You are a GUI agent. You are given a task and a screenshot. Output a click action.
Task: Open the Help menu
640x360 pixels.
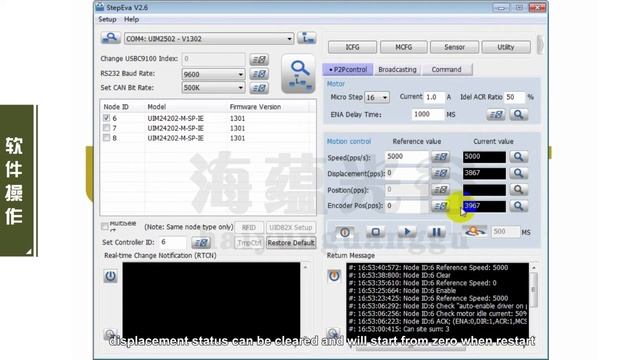(131, 19)
